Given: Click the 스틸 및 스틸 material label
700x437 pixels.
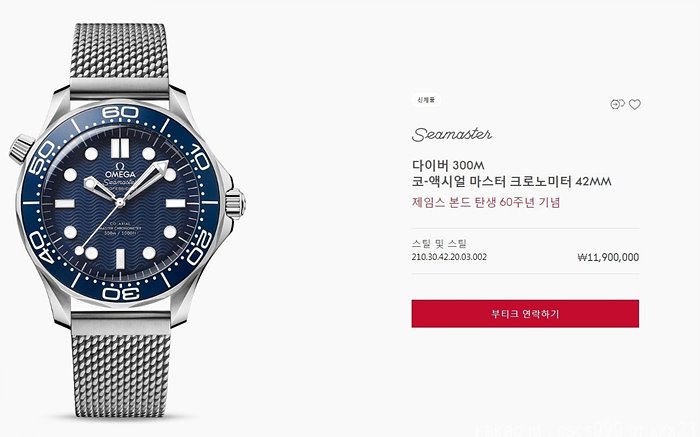Looking at the screenshot, I should point(439,244).
